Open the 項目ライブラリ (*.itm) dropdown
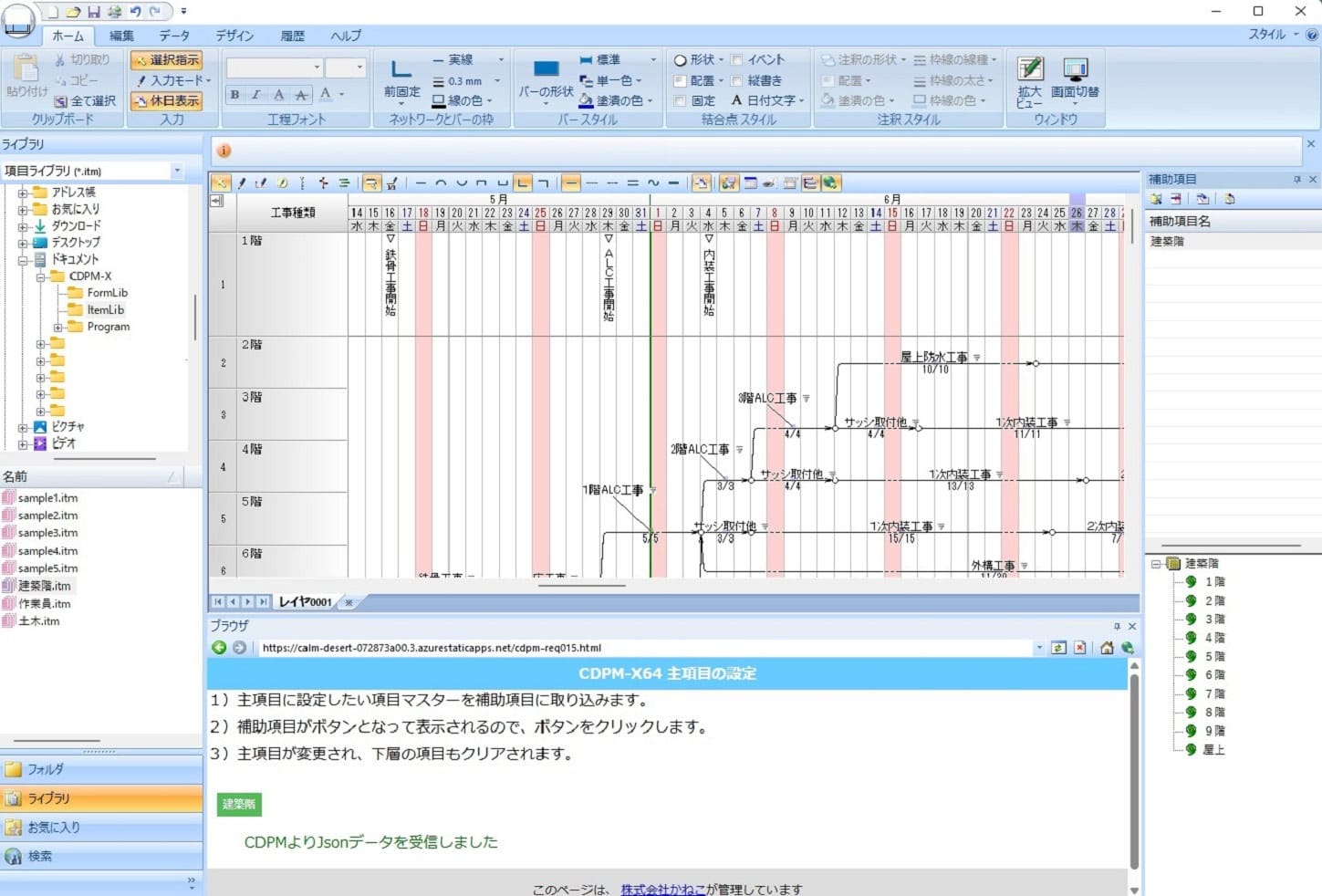Image resolution: width=1322 pixels, height=896 pixels. click(177, 171)
